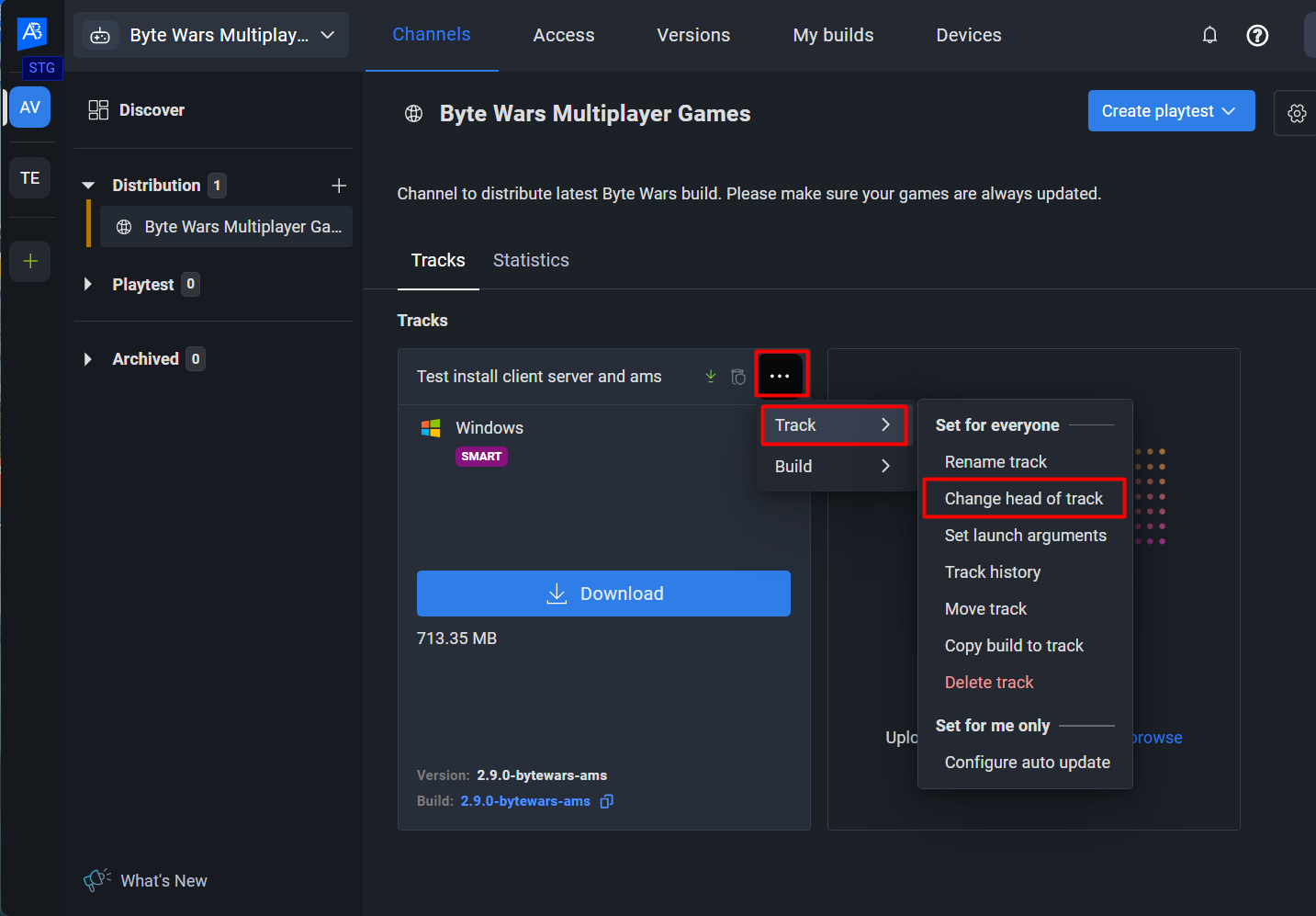Open the help question mark icon

coord(1257,35)
